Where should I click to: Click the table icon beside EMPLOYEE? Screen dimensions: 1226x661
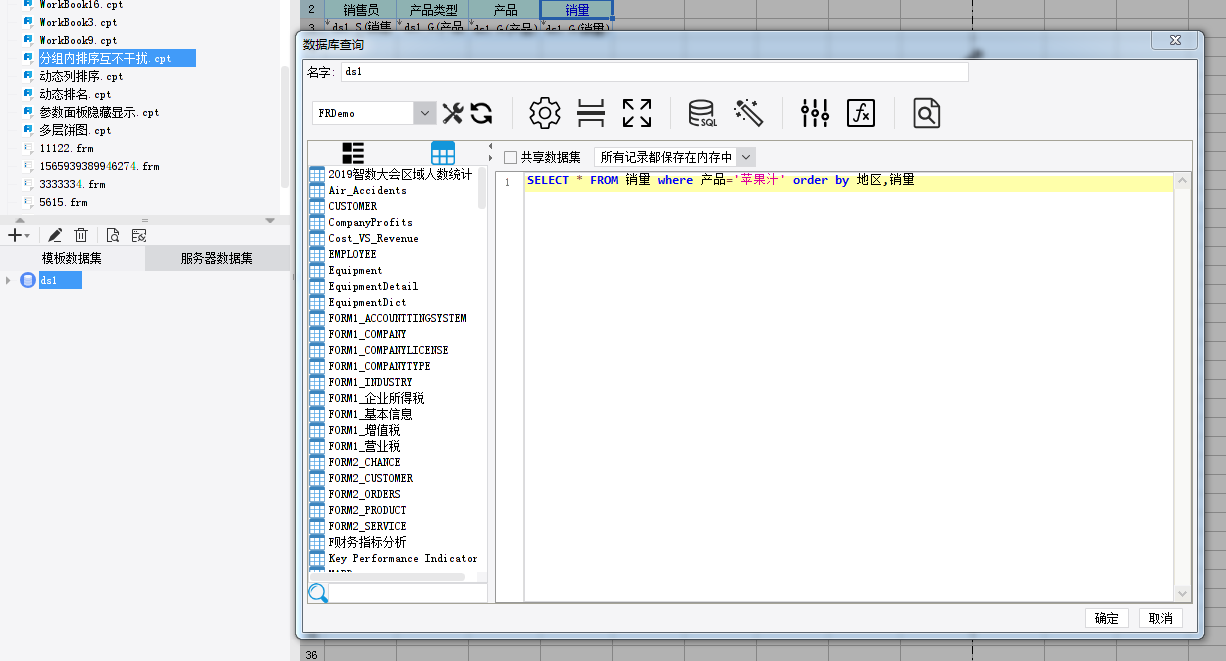click(x=317, y=254)
